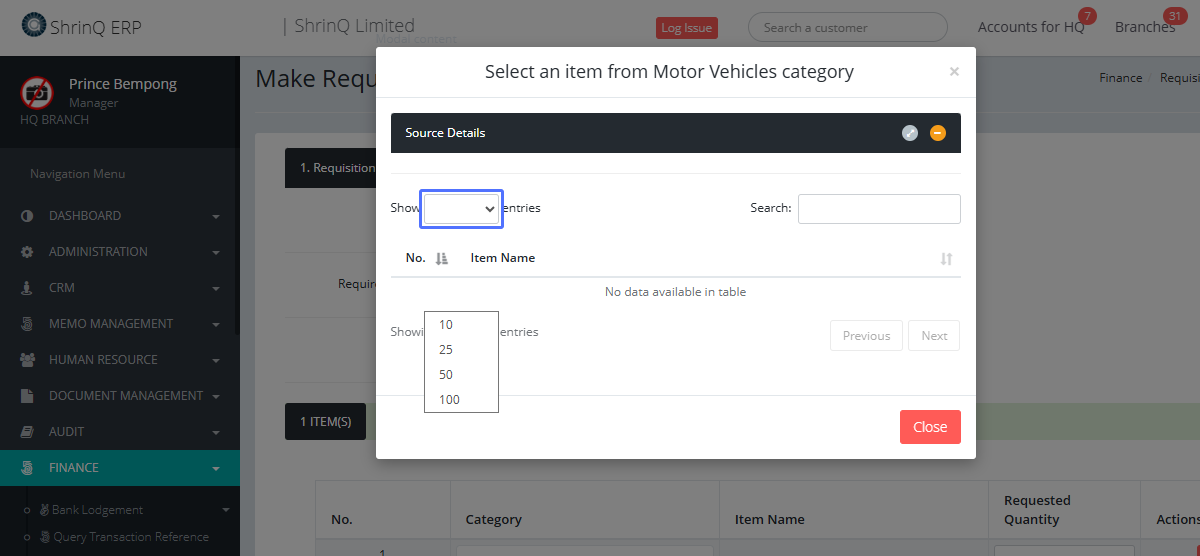Image resolution: width=1200 pixels, height=556 pixels.
Task: Click the ShrinQ ERP logo icon
Action: 33,25
